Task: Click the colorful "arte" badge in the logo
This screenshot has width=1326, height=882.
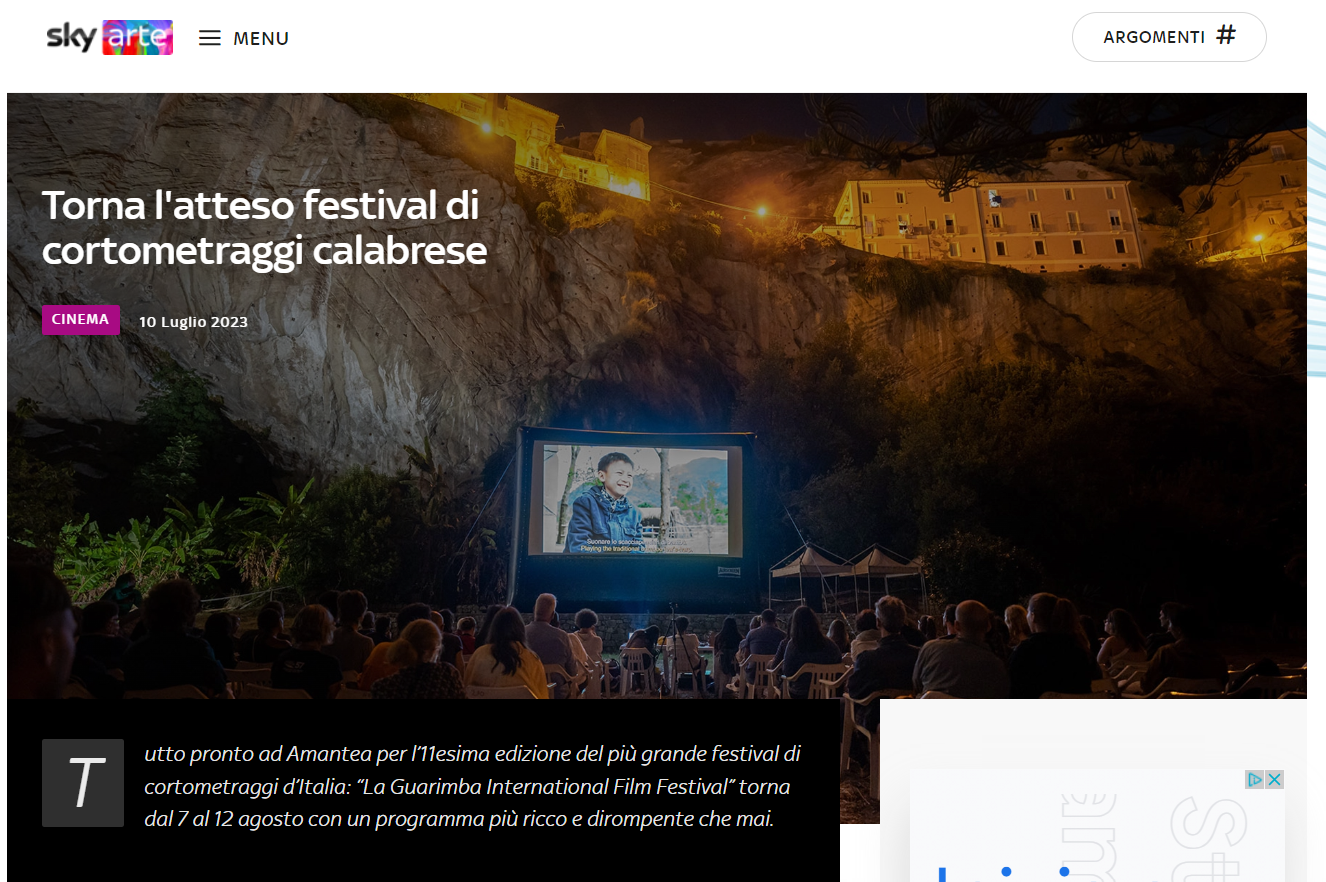Action: point(137,37)
